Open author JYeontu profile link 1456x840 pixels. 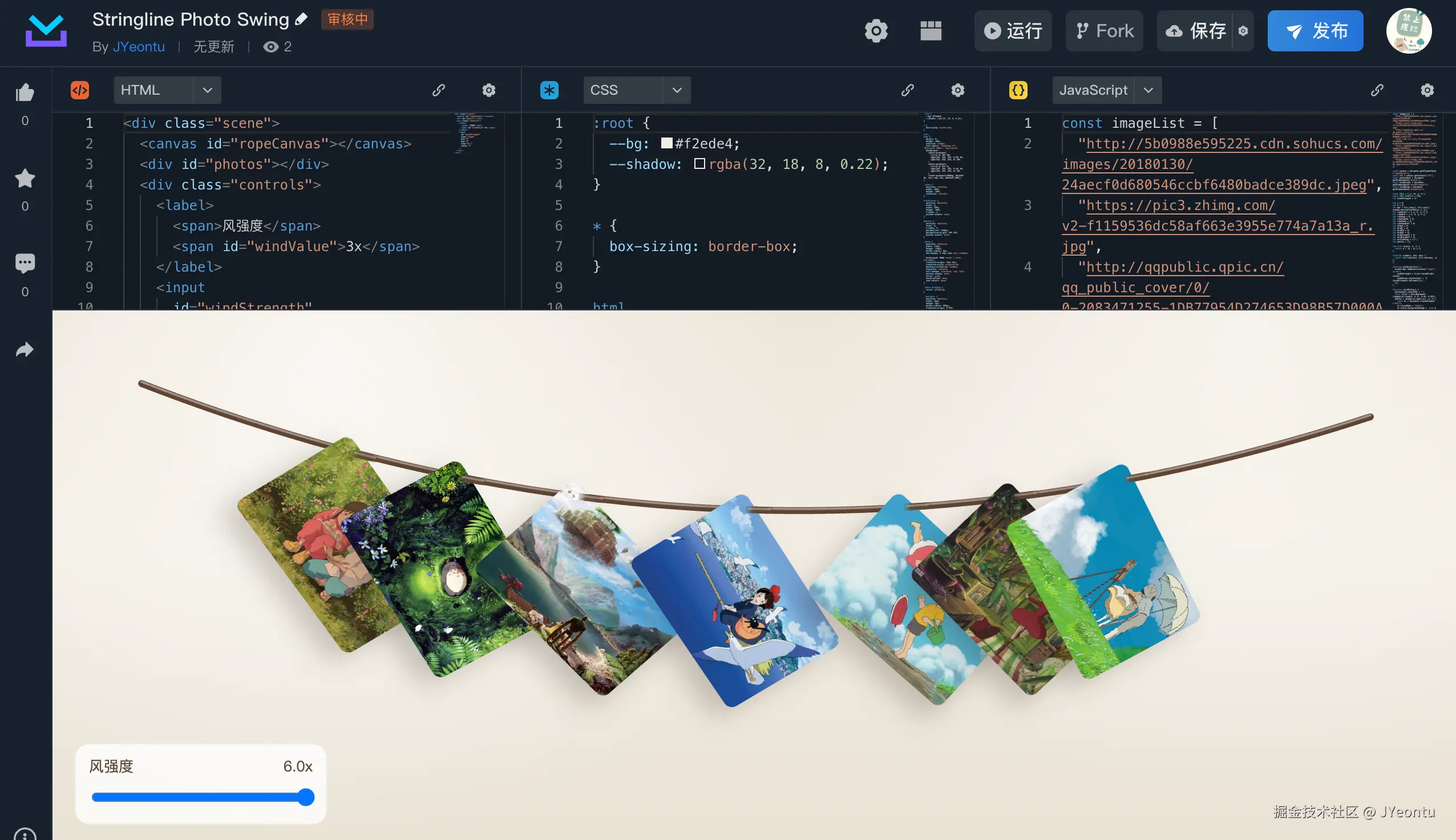pos(139,47)
